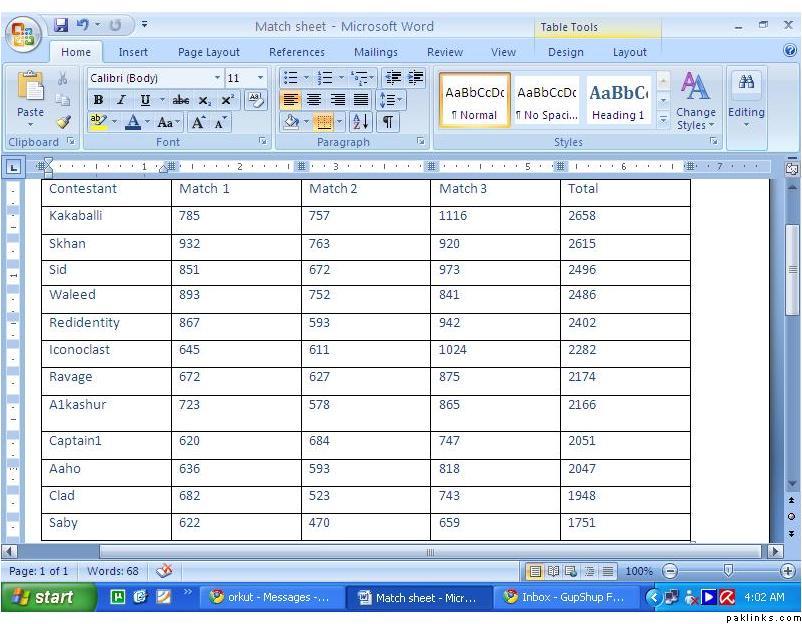The width and height of the screenshot is (802, 624).
Task: Toggle show paragraph marks
Action: point(387,122)
